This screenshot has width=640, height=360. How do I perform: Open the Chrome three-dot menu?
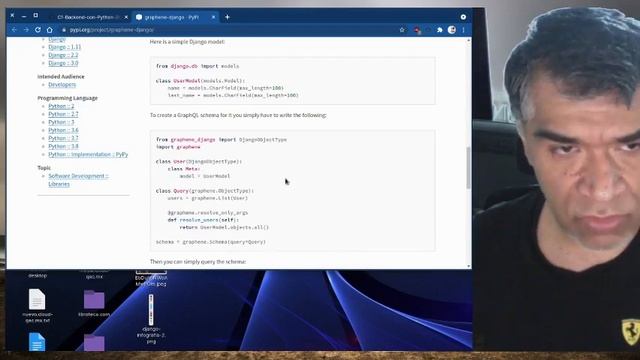[x=464, y=30]
